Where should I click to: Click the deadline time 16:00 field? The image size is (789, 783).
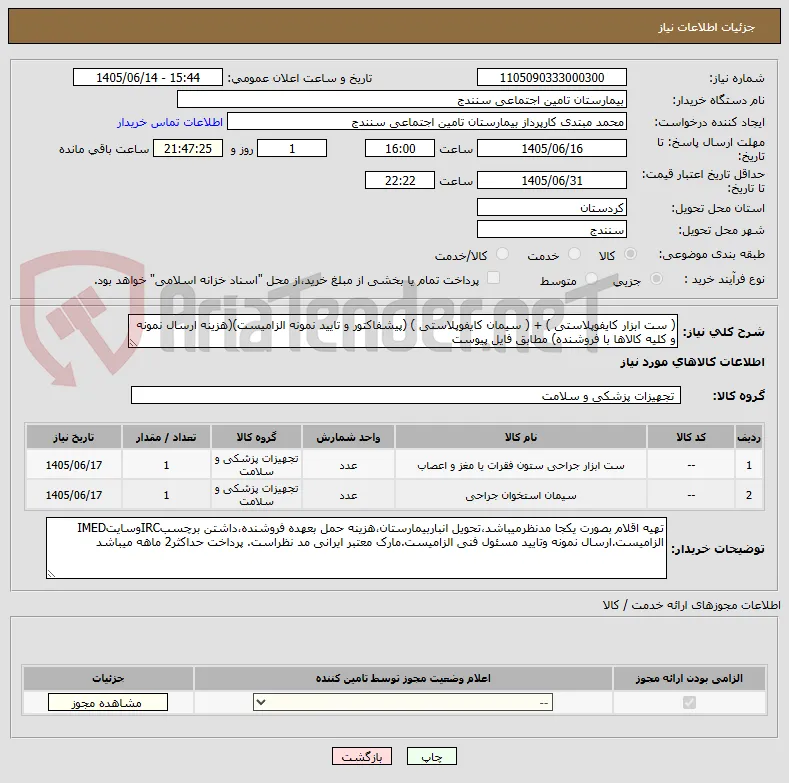point(400,148)
